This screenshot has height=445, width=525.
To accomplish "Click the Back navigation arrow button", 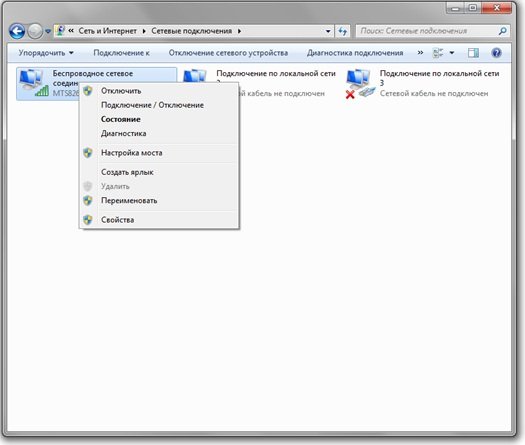I will 17,31.
